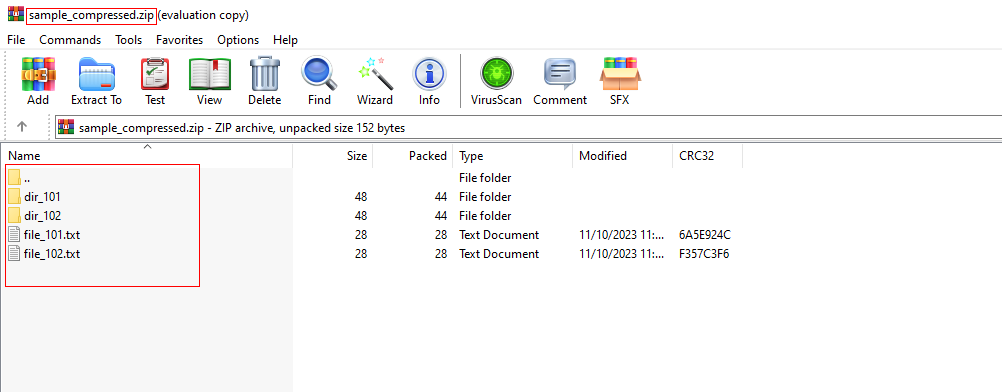The height and width of the screenshot is (392, 1002).
Task: Sort list by Name column header
Action: click(147, 155)
